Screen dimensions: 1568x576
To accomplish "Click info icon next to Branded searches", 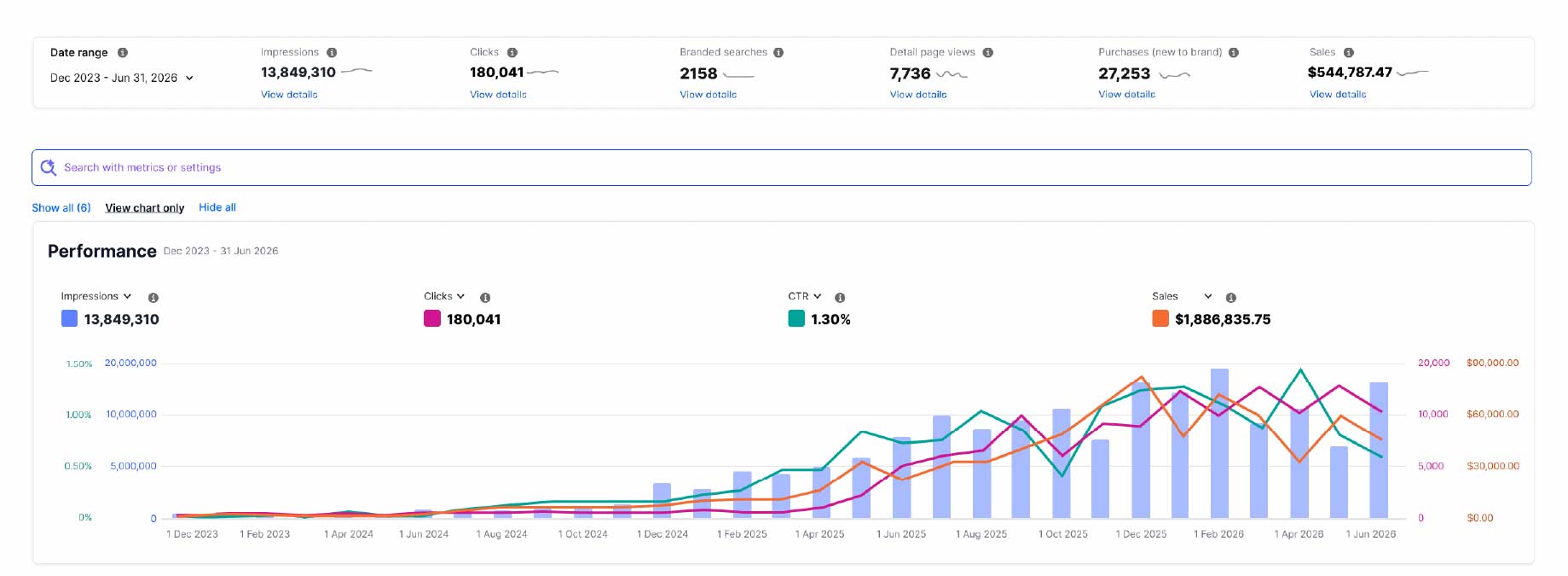I will [x=778, y=53].
